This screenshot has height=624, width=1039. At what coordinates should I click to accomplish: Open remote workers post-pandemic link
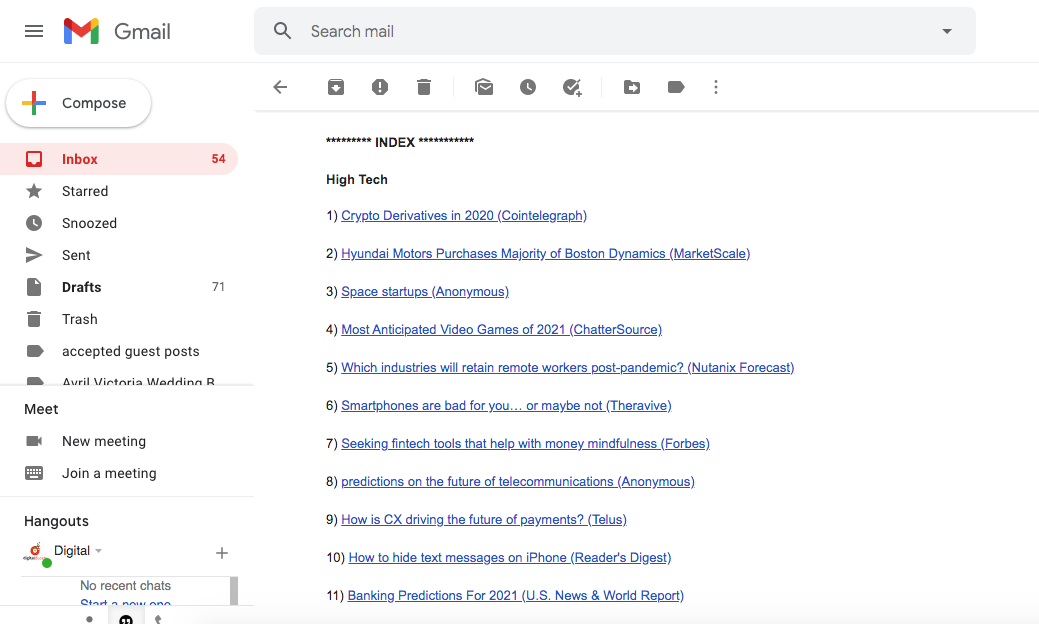tap(568, 368)
